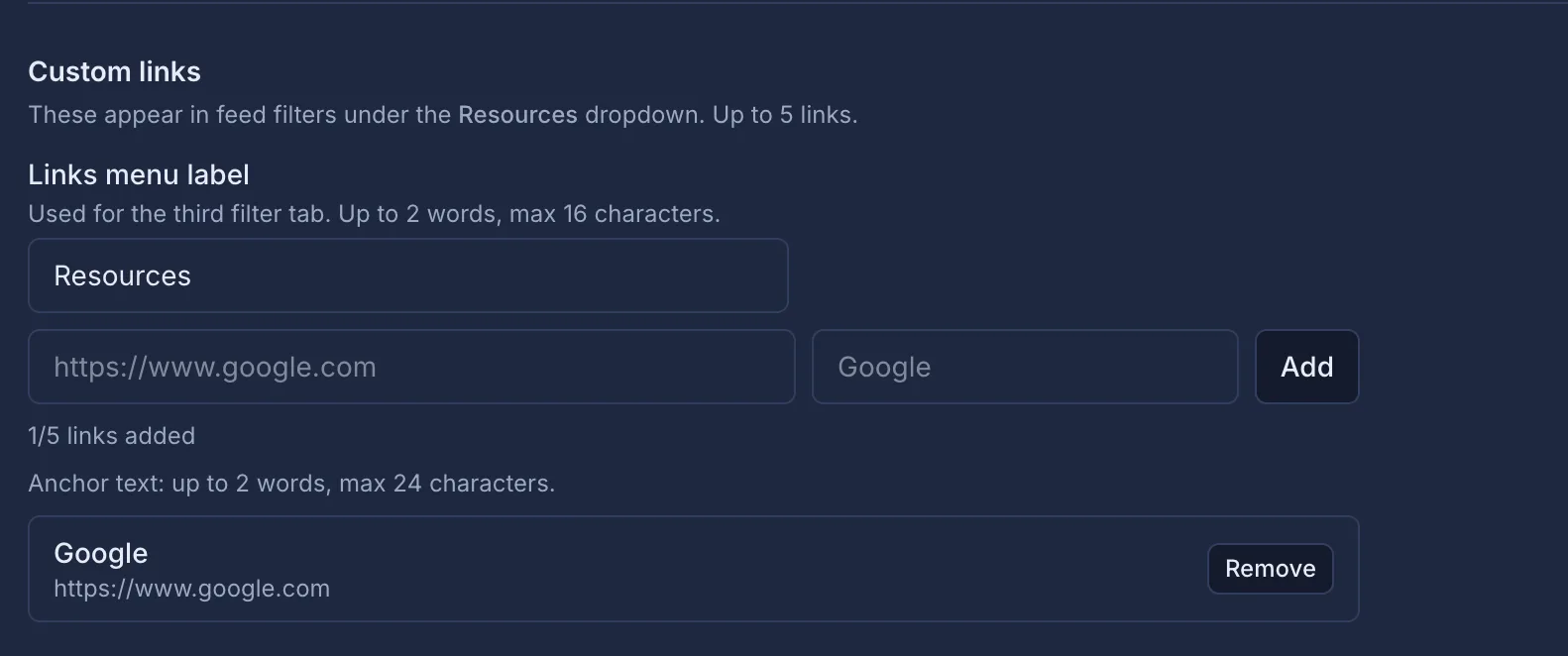This screenshot has width=1568, height=656.
Task: Click the https://www.google.com URL under Google
Action: tap(192, 588)
